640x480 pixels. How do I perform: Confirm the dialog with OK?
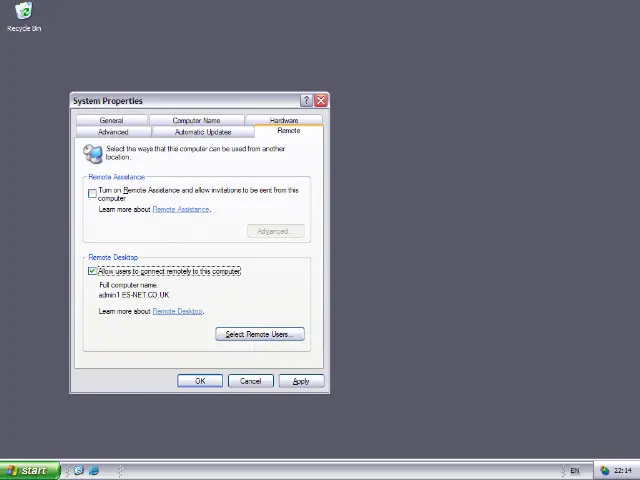point(200,381)
